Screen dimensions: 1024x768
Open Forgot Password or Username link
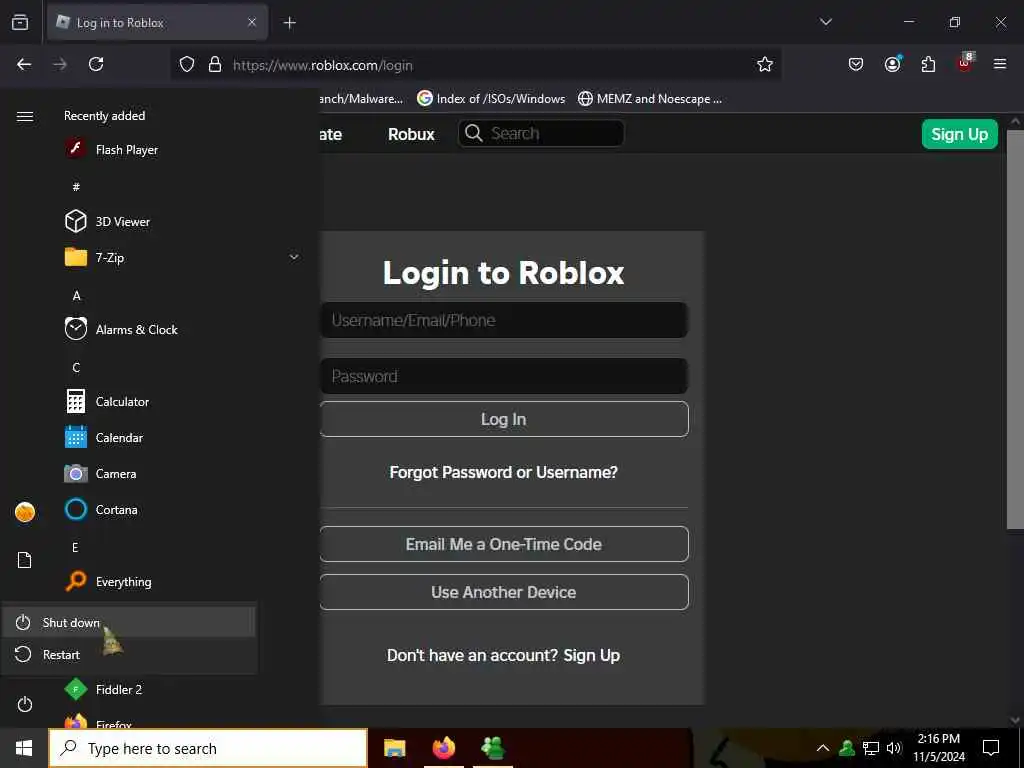(x=504, y=472)
